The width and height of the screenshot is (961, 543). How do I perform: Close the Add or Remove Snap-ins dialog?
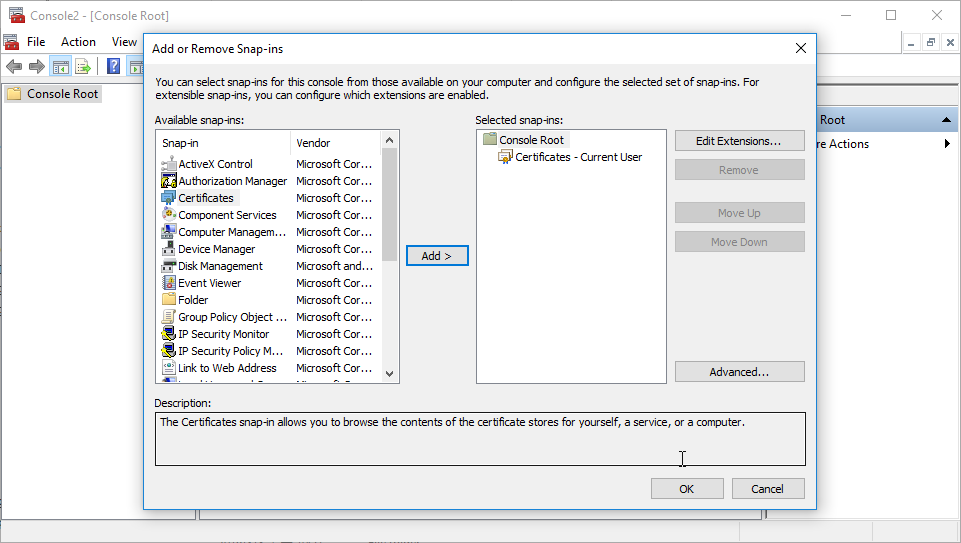point(800,48)
